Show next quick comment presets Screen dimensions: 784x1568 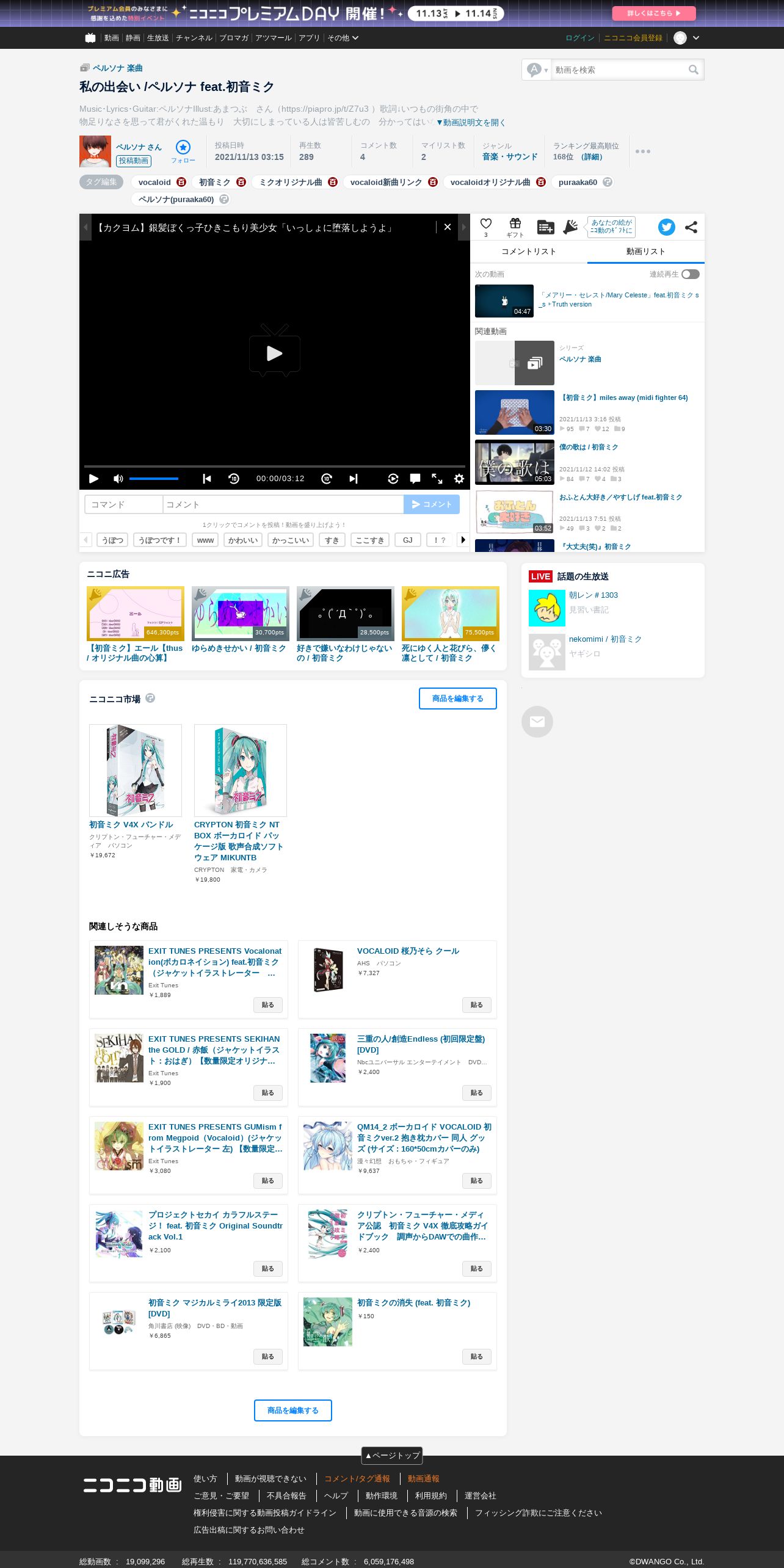click(x=463, y=540)
